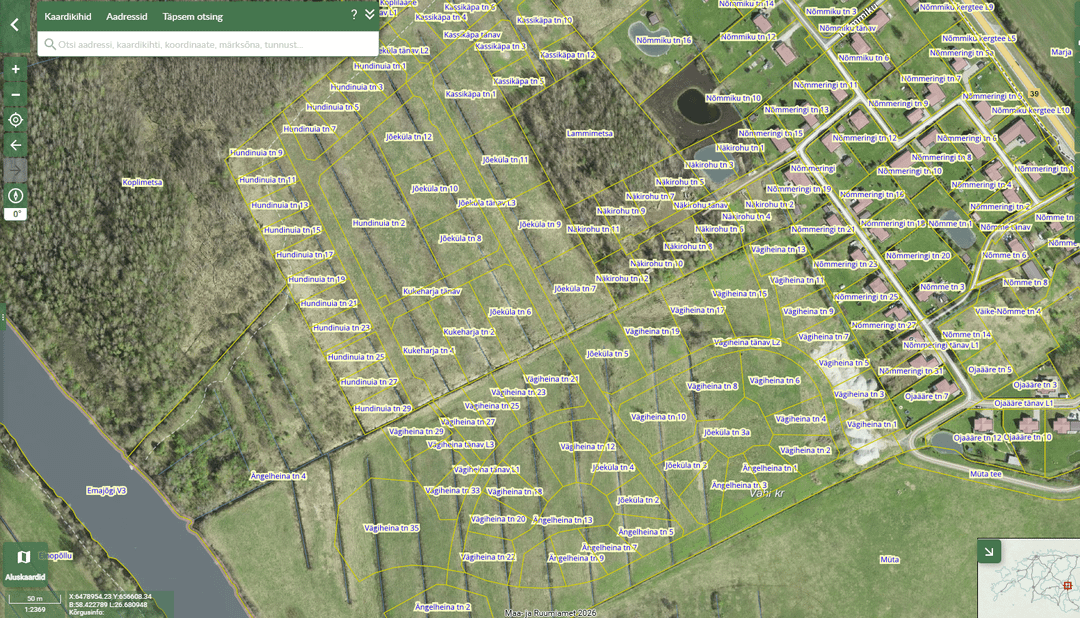
Task: Click the magnifier search icon
Action: pos(48,44)
